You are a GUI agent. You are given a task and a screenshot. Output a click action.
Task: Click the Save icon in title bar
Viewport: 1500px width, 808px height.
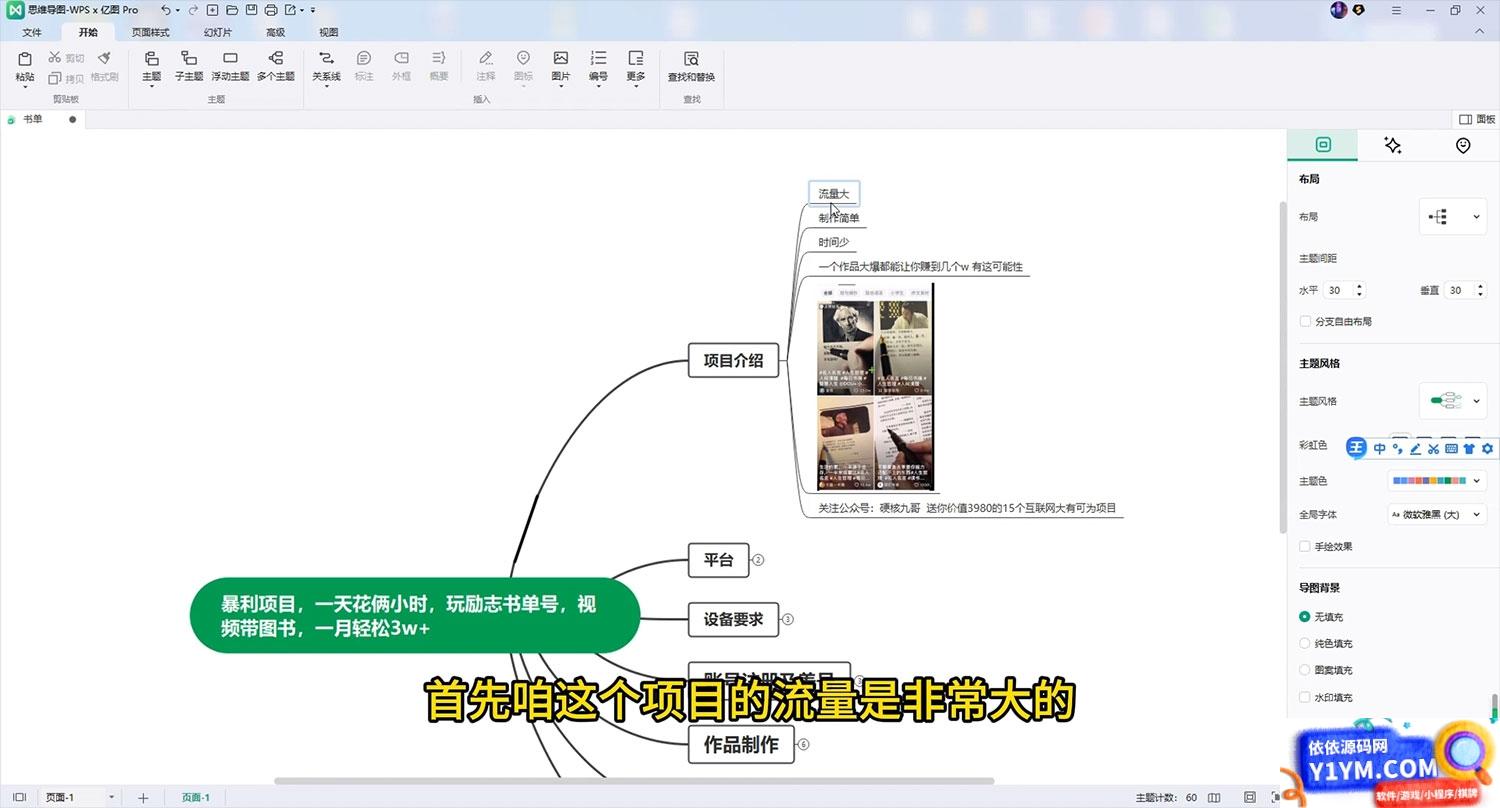[250, 10]
